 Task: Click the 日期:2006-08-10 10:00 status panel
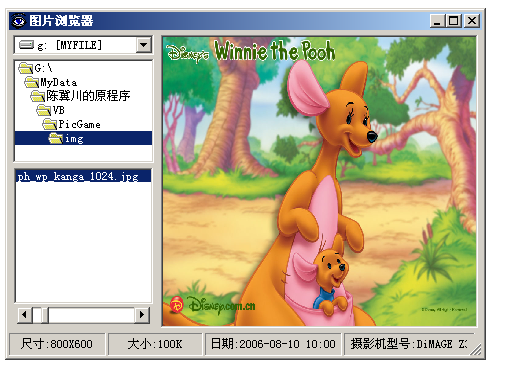click(x=273, y=344)
